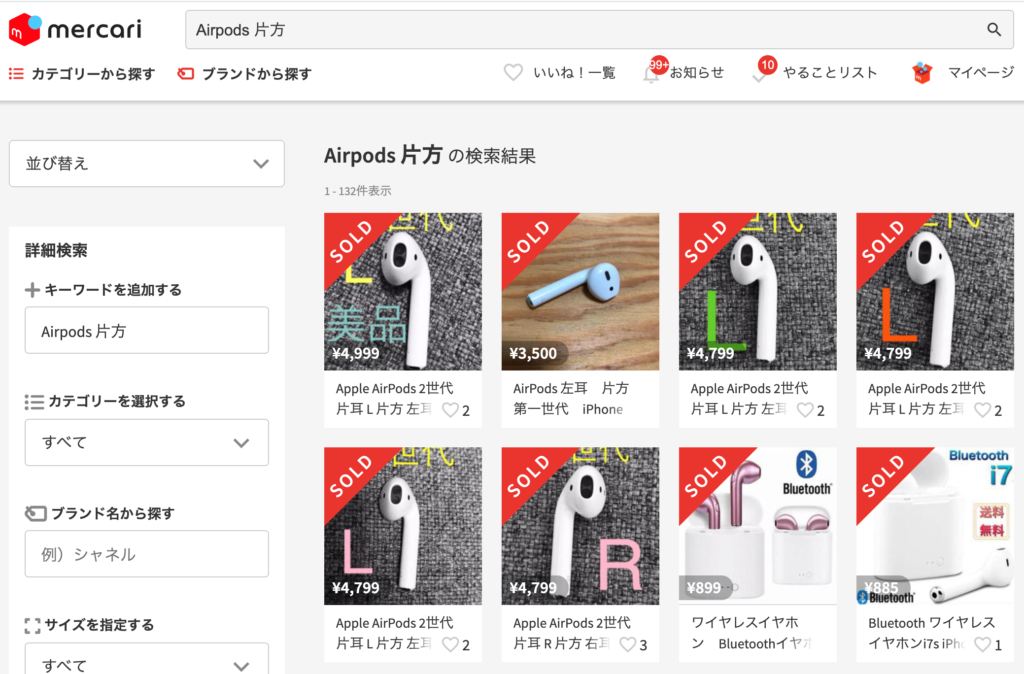Click the listing title under the orange L photo

coord(927,399)
